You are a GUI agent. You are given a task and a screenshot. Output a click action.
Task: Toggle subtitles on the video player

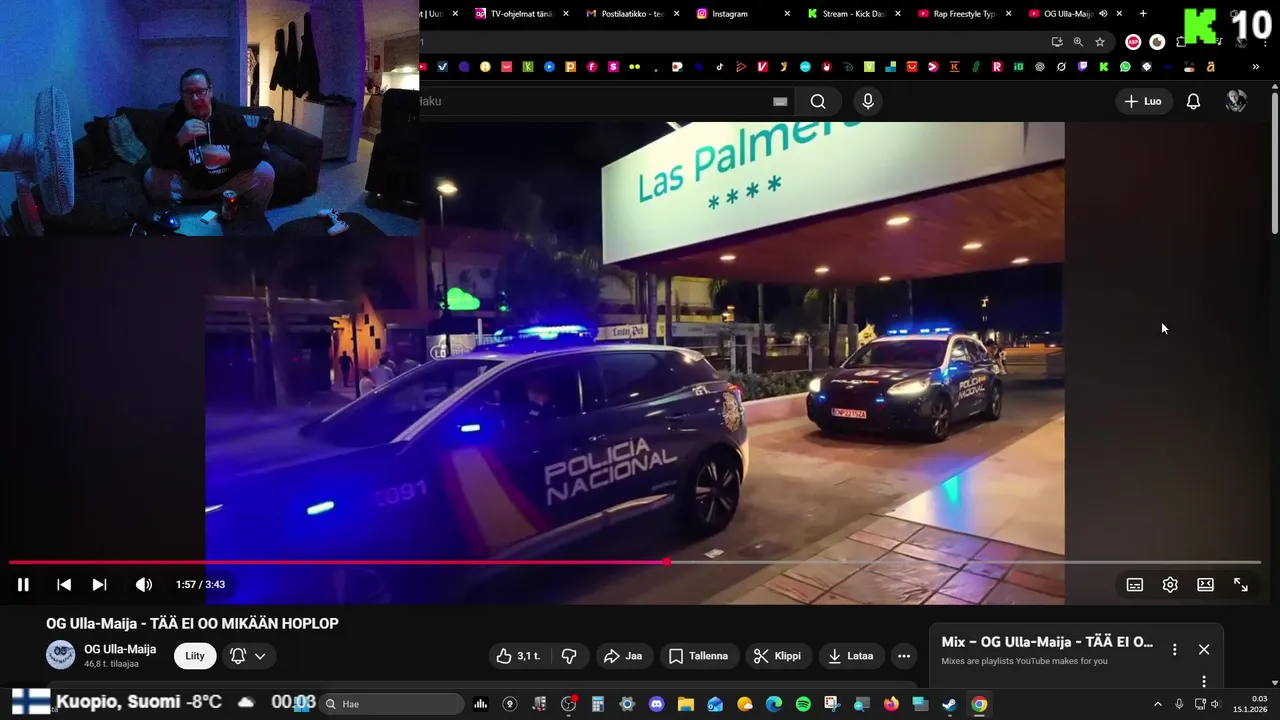click(x=1135, y=585)
